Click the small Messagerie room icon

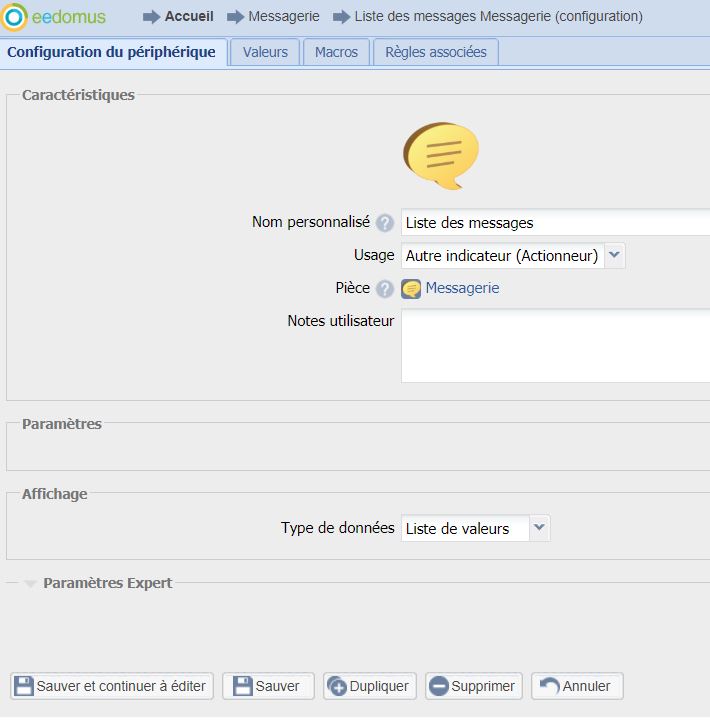coord(411,289)
